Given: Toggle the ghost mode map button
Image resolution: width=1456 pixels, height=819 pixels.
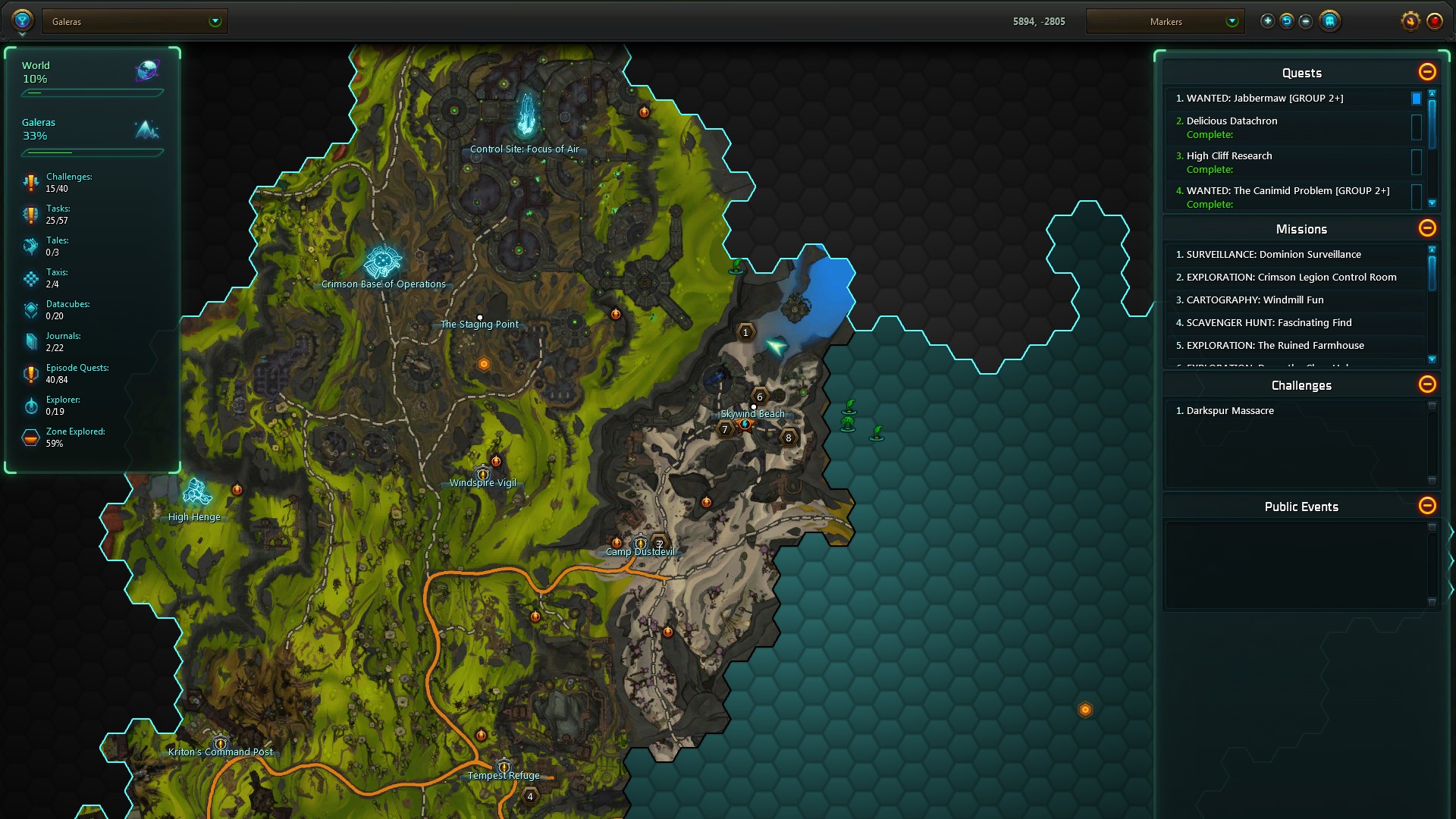Looking at the screenshot, I should 1329,21.
